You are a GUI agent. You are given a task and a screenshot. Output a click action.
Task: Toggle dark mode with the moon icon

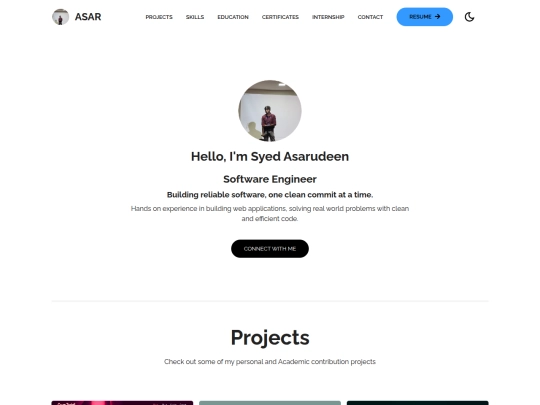(x=469, y=17)
